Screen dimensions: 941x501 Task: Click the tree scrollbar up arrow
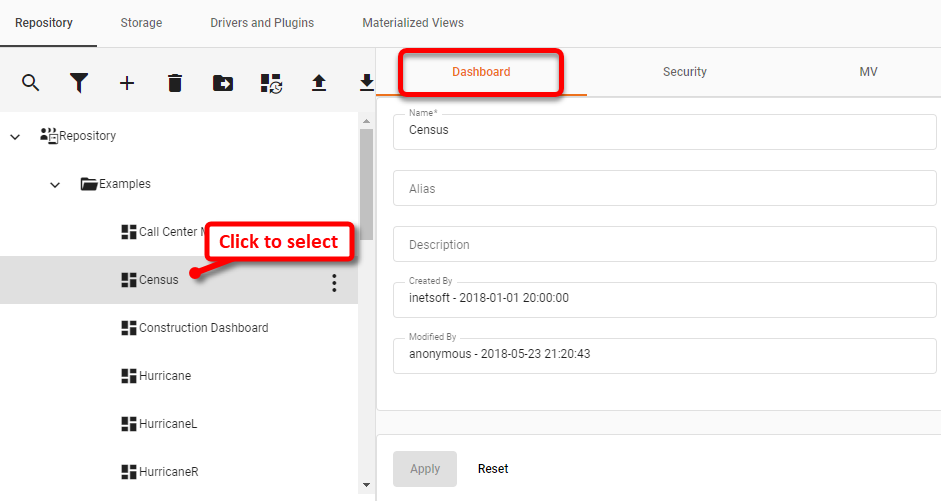(x=367, y=121)
